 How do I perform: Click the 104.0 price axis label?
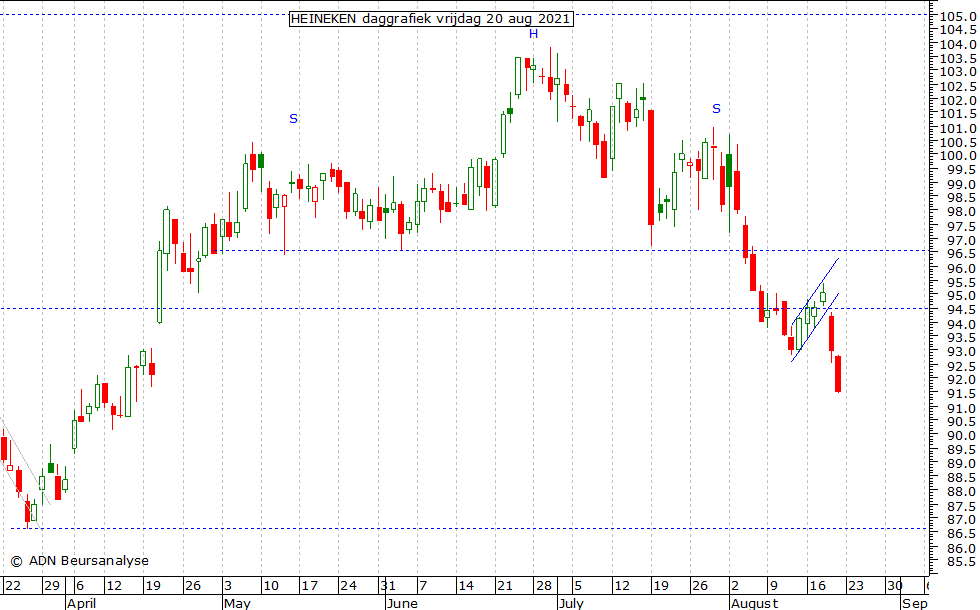[958, 44]
